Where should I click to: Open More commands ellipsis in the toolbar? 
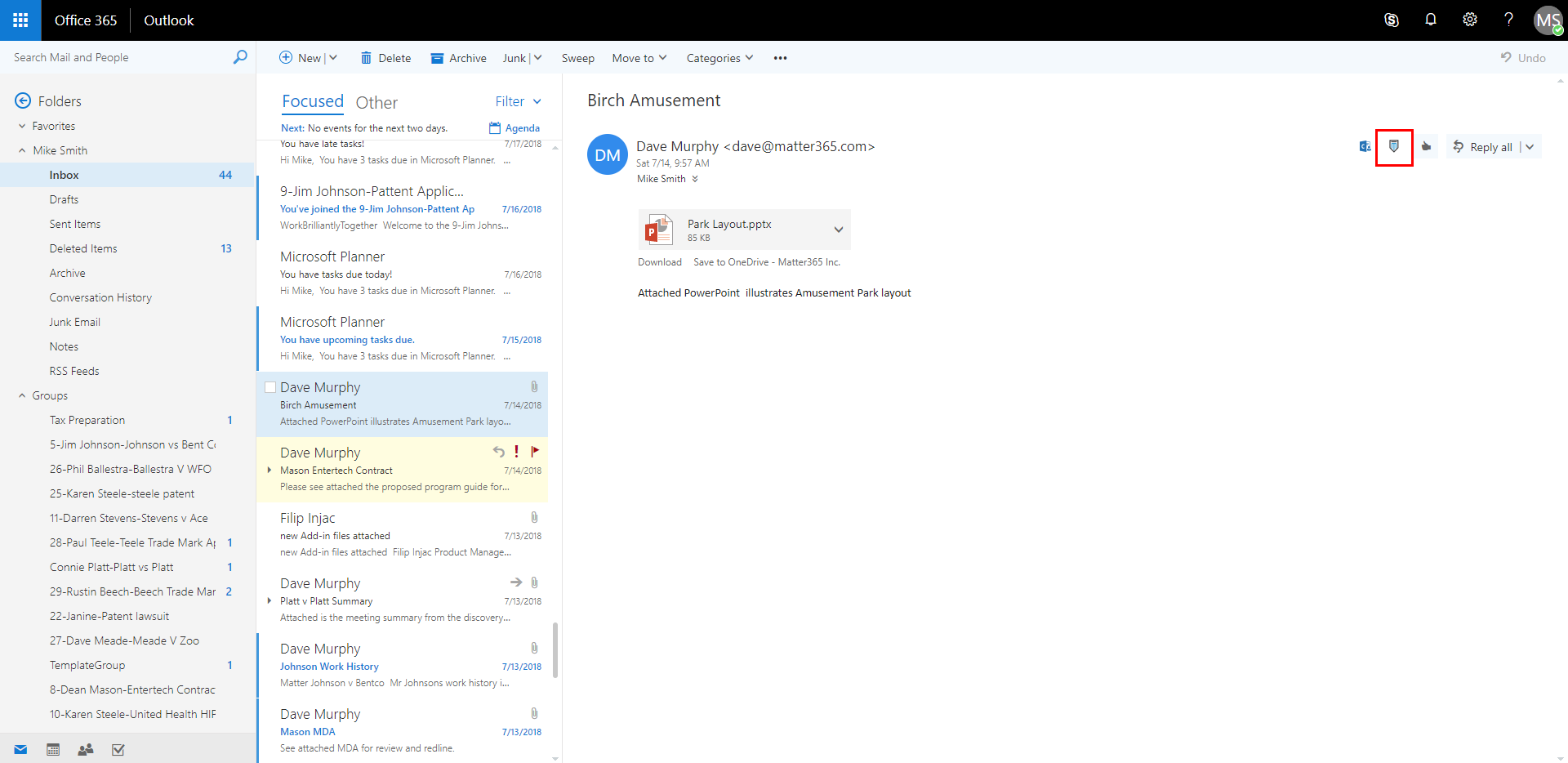tap(781, 58)
